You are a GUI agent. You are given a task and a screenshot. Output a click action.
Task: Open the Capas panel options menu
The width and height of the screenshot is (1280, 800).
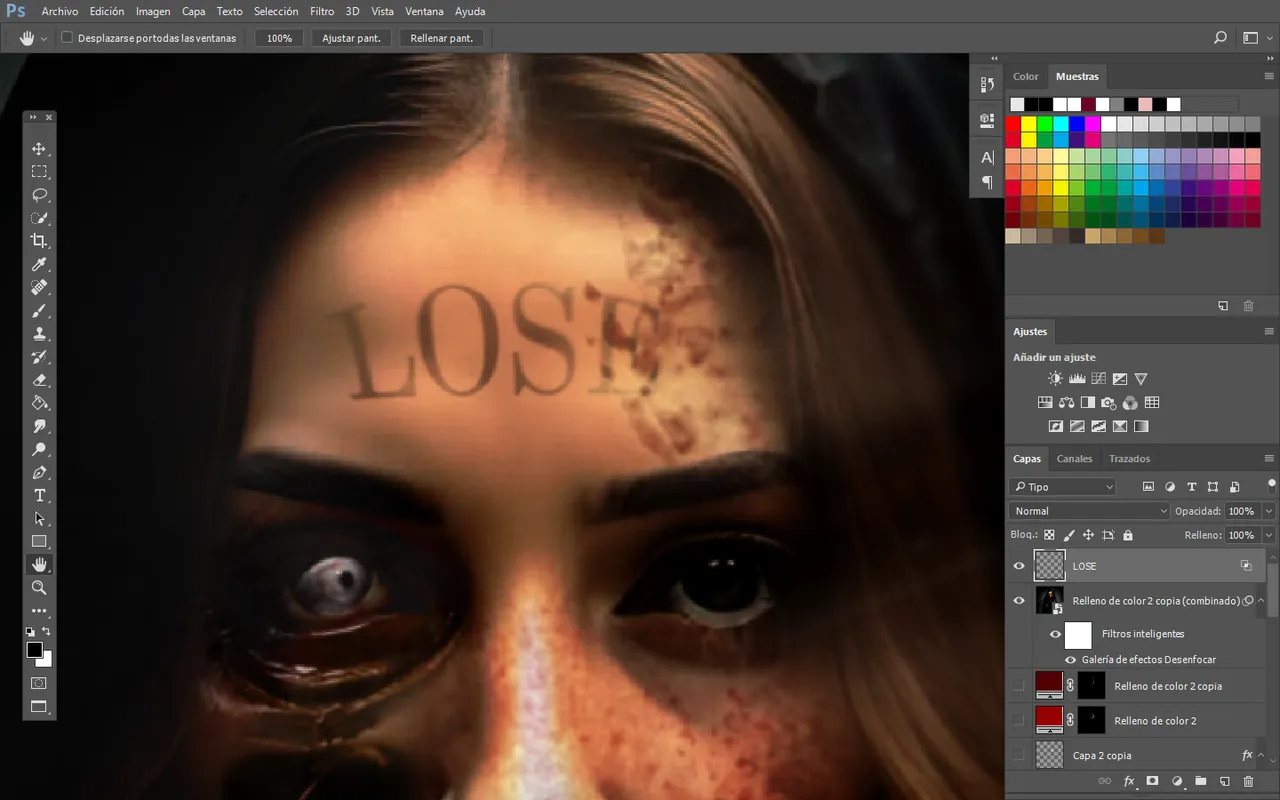point(1269,459)
